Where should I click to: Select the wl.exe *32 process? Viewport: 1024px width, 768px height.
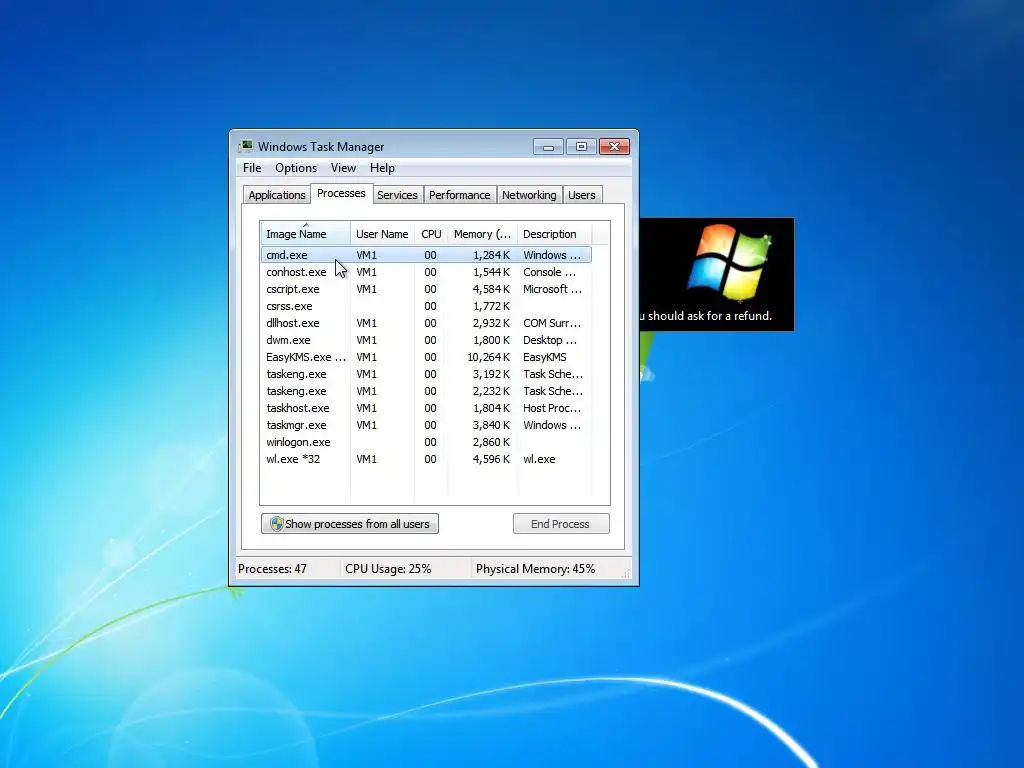point(426,458)
